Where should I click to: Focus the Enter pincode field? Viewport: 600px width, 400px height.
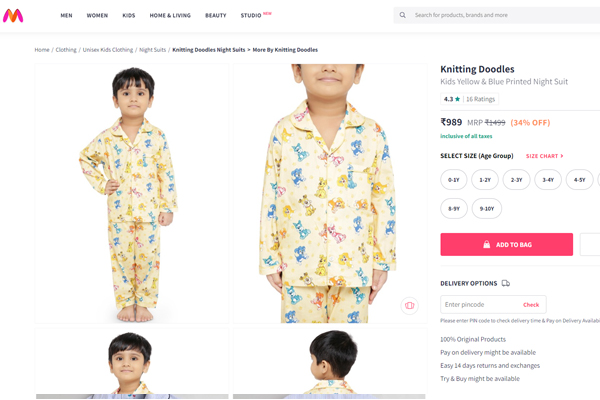[478, 304]
